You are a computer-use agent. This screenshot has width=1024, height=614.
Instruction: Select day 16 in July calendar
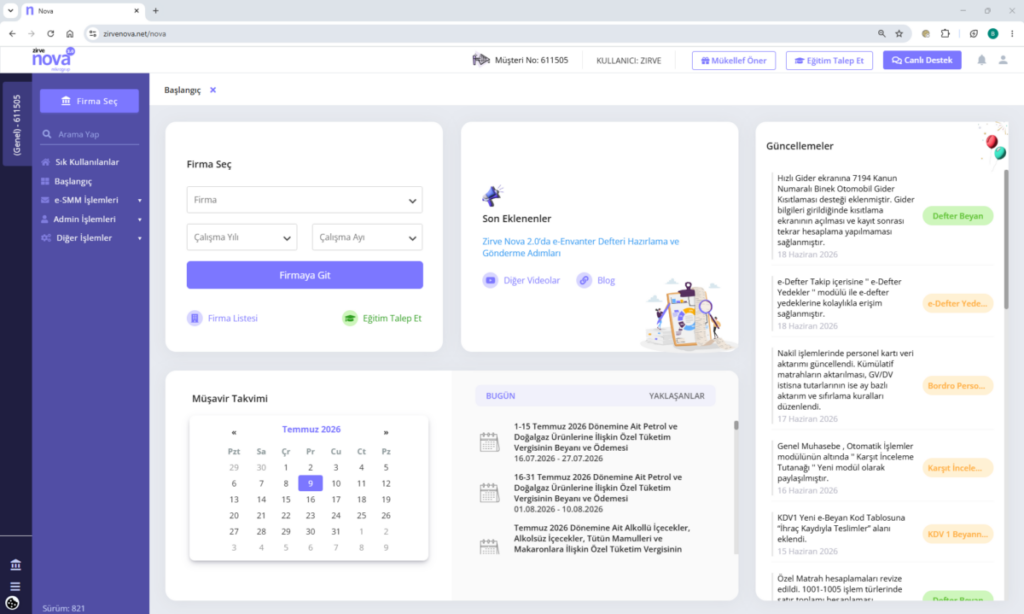tap(310, 500)
